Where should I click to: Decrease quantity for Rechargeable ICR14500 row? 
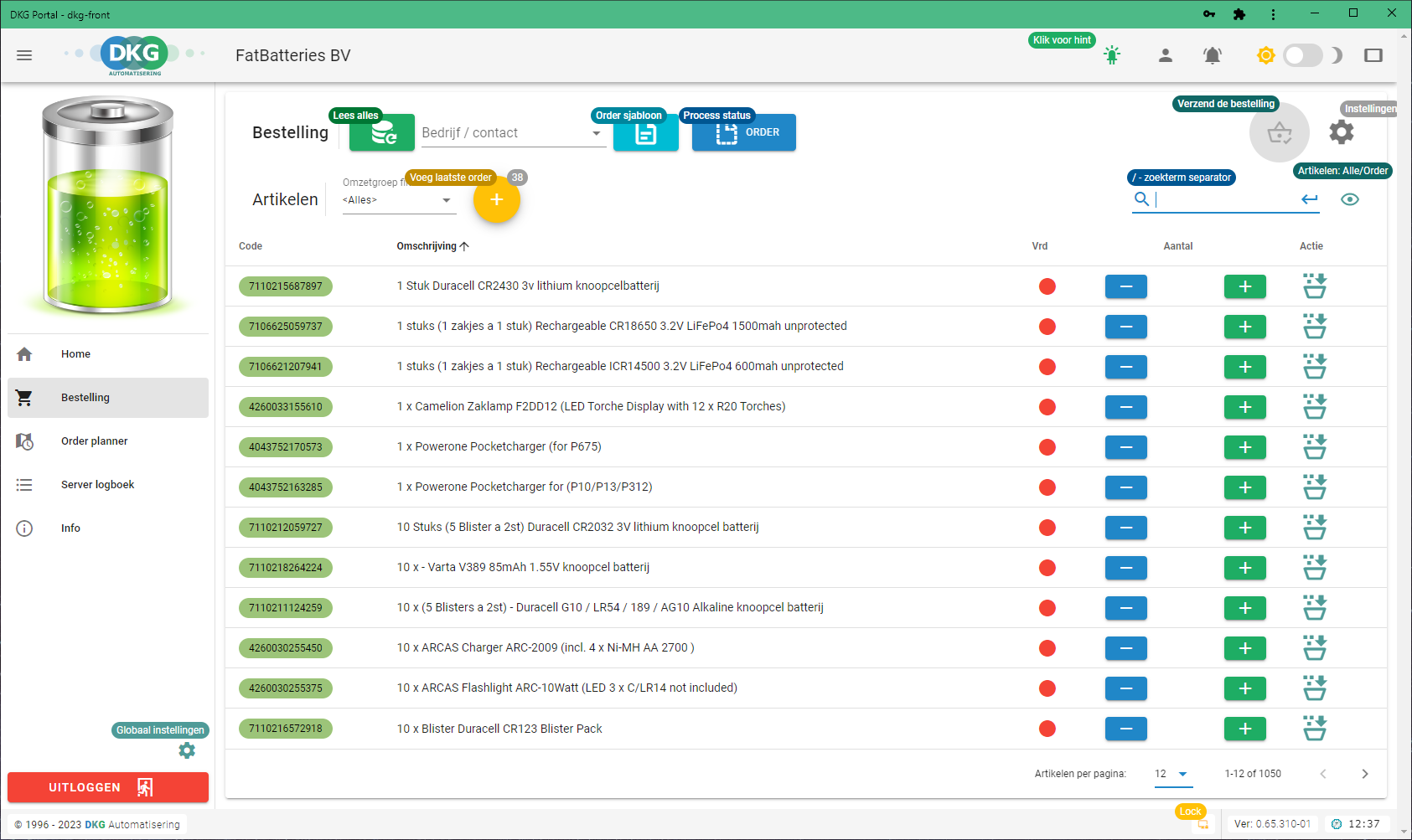(1126, 367)
